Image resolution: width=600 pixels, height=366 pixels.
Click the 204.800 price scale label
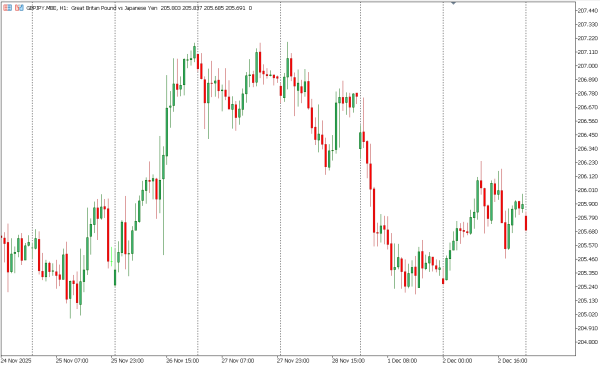tap(587, 342)
